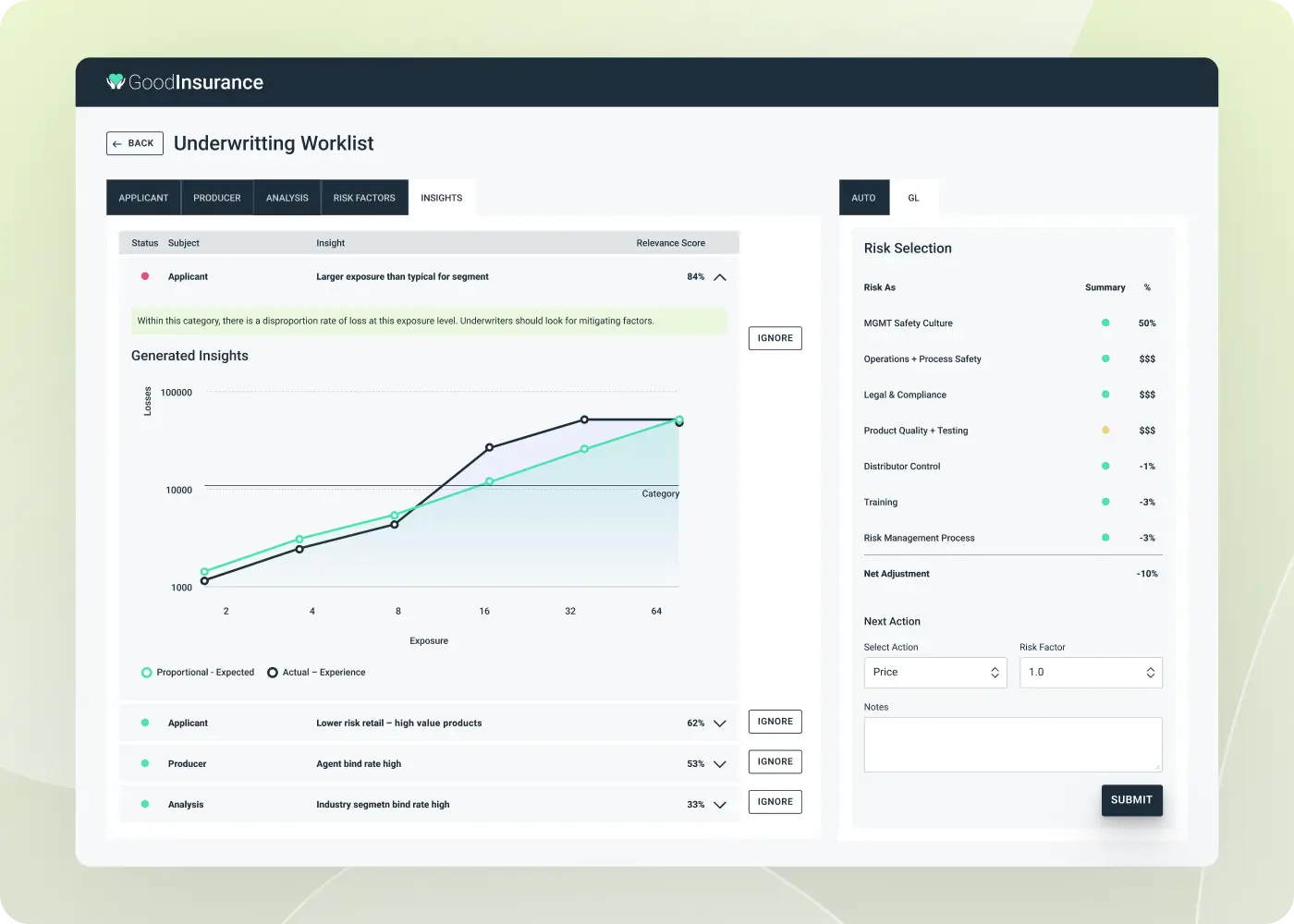The width and height of the screenshot is (1294, 924).
Task: Expand the Agent bind rate high insight
Action: (x=720, y=764)
